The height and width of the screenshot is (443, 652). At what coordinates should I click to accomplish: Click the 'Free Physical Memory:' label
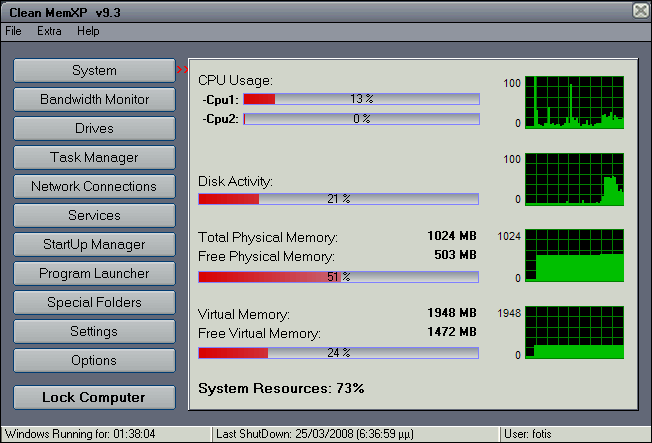[266, 257]
